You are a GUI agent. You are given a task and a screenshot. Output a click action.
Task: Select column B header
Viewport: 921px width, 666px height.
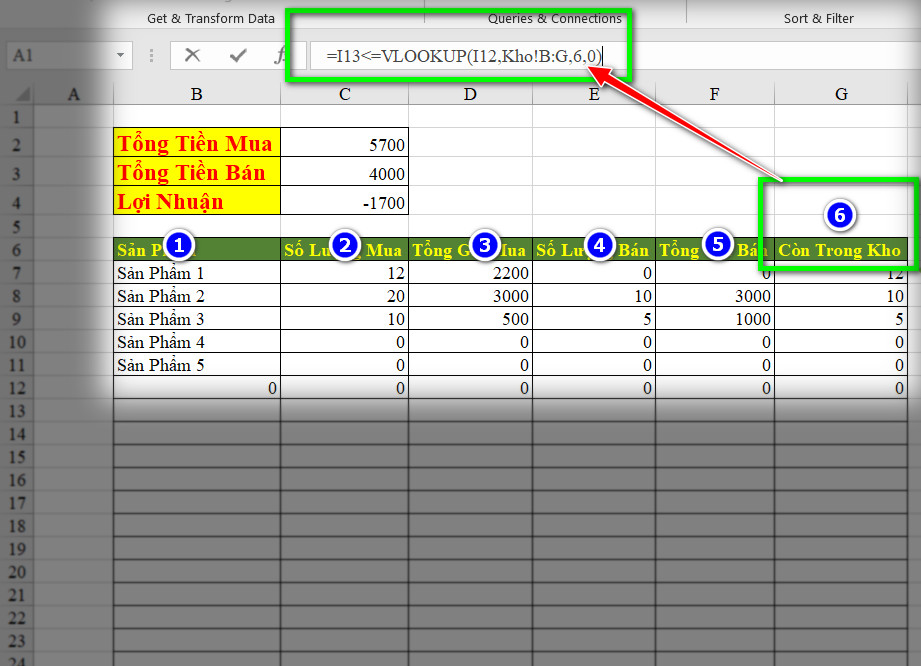point(197,94)
